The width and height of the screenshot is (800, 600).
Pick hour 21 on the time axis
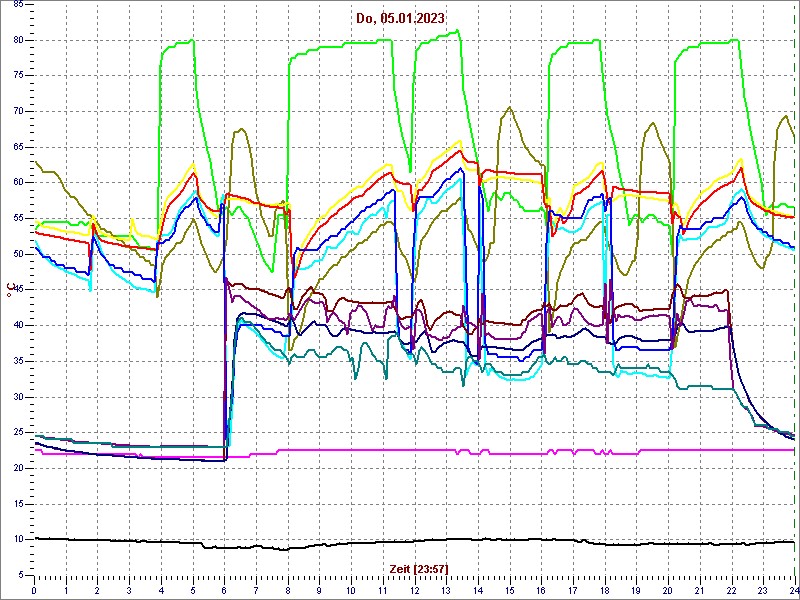point(699,590)
